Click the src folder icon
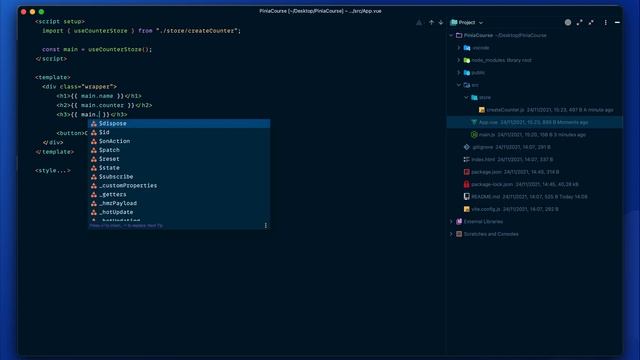Screen dimensions: 640x360 point(467,85)
